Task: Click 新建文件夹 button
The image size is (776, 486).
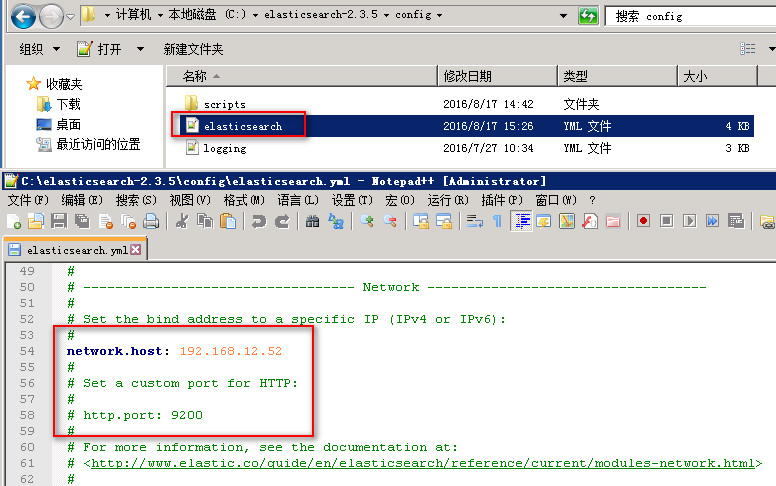Action: (x=193, y=49)
